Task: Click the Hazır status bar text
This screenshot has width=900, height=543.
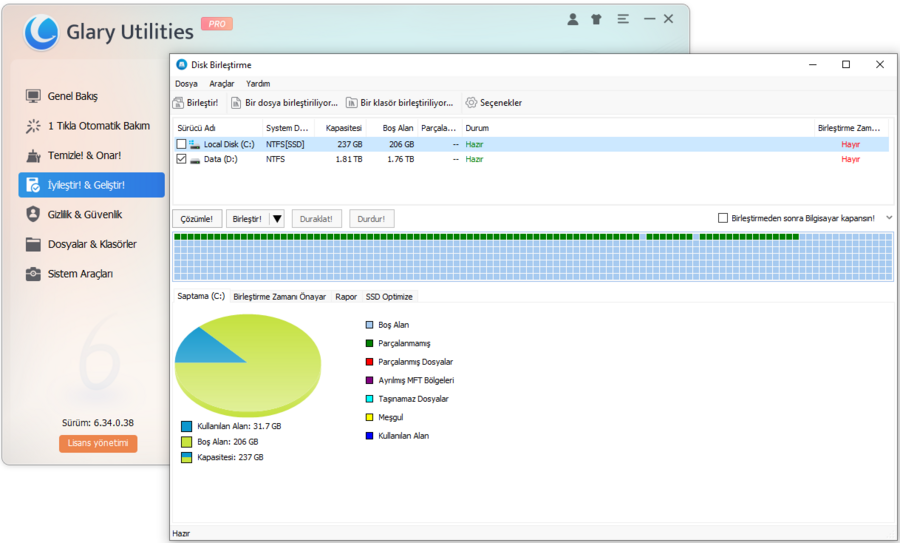Action: 181,533
